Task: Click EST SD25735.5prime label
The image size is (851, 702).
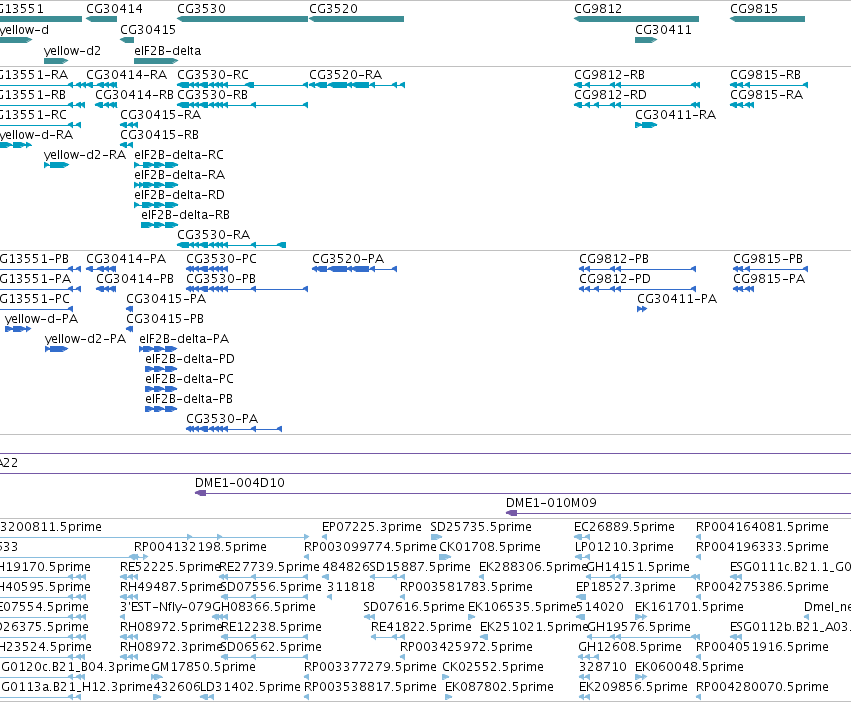Action: tap(481, 527)
